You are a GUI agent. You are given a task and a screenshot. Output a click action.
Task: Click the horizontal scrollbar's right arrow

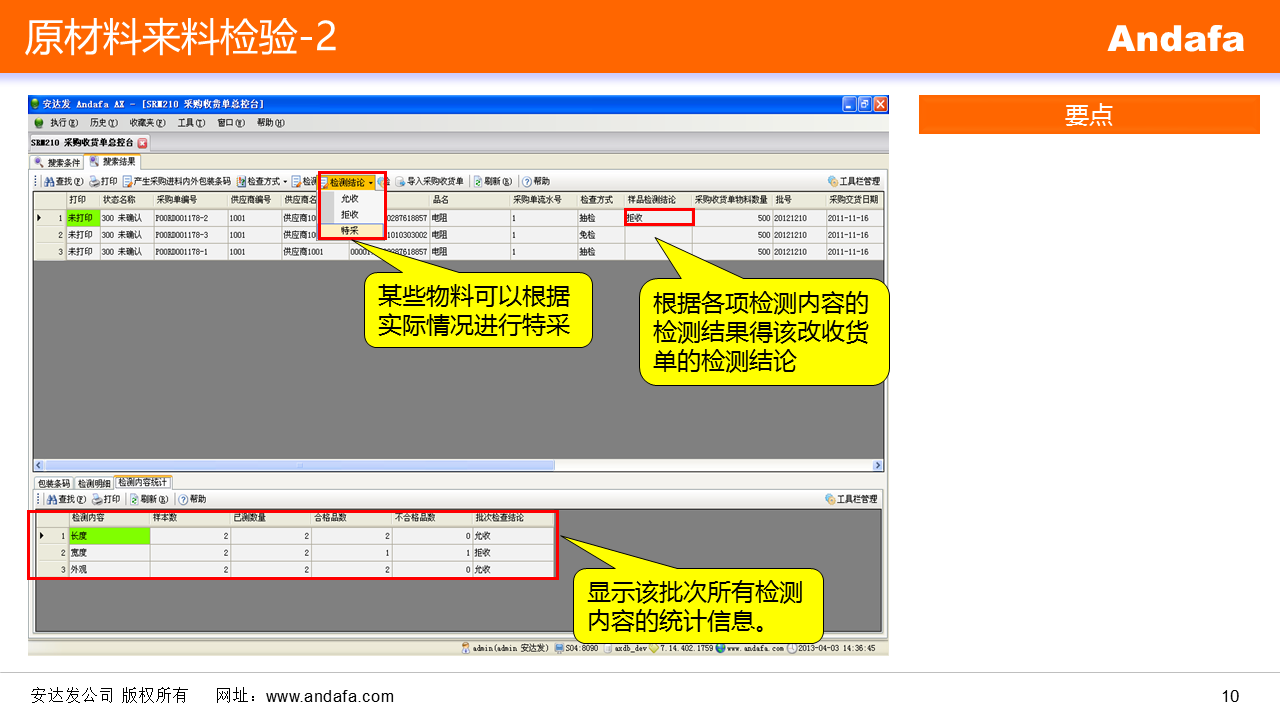878,465
